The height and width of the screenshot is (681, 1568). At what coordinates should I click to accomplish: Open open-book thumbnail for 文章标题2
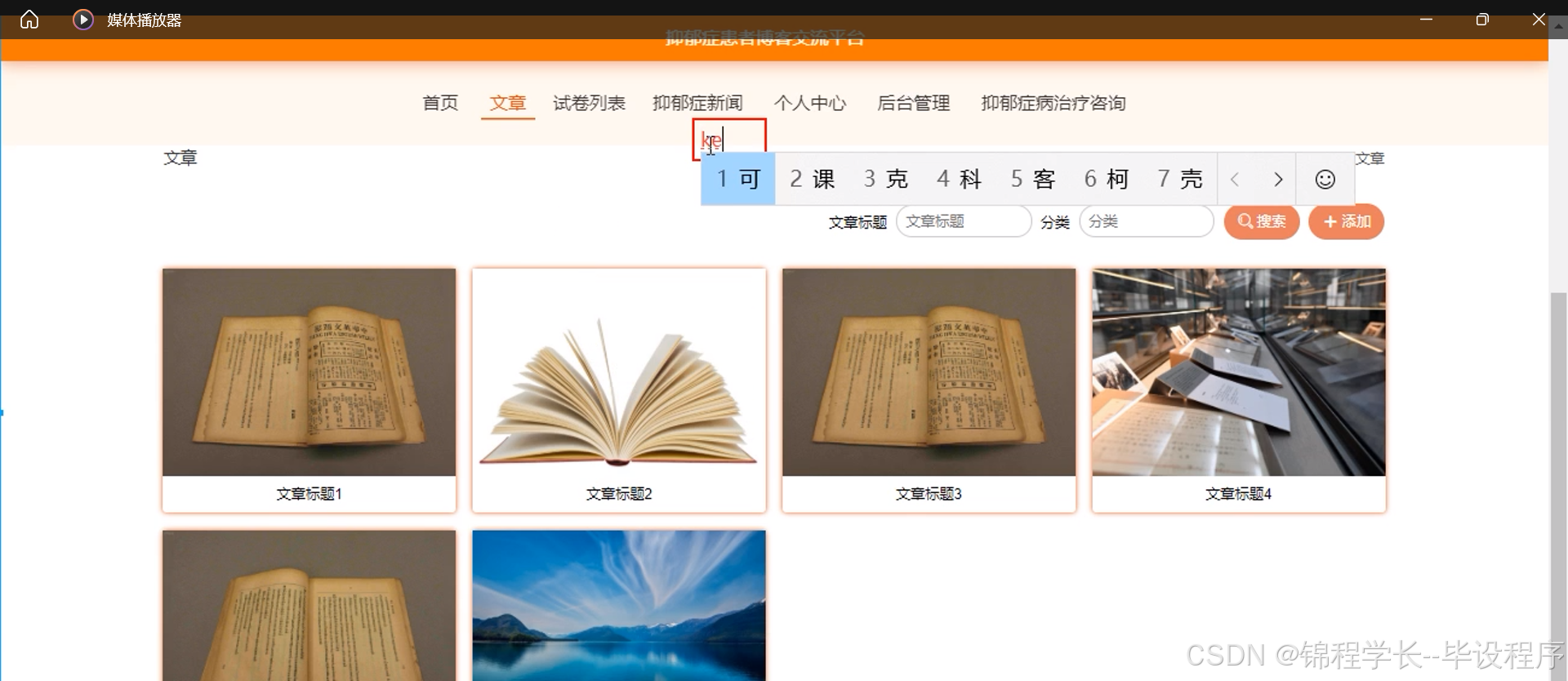619,372
